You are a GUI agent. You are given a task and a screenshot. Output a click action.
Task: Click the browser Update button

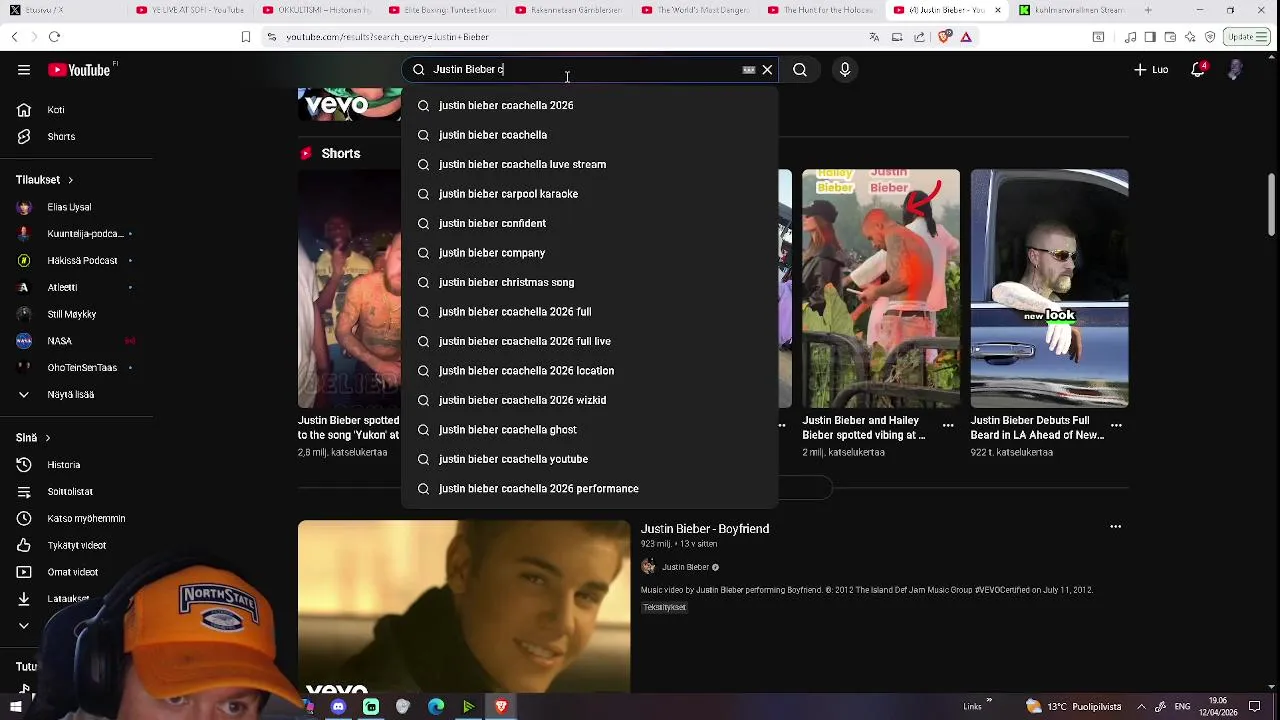tap(1247, 37)
